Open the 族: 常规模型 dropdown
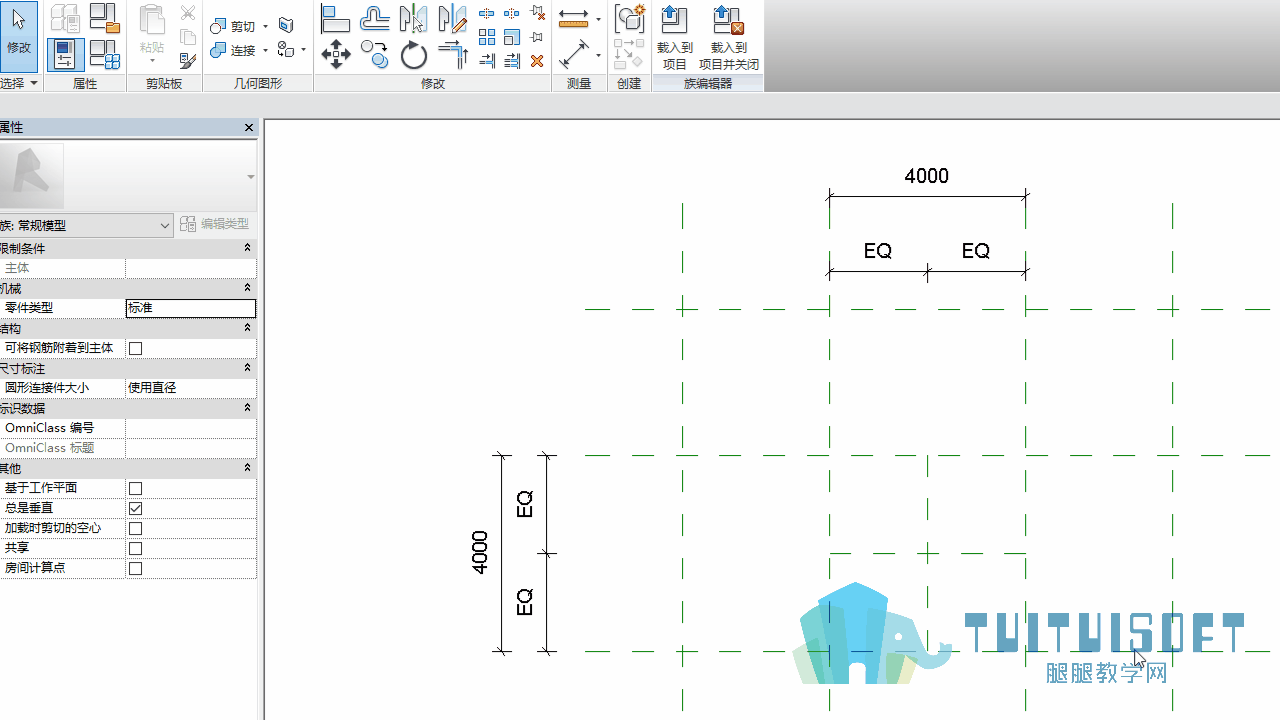1280x720 pixels. (86, 225)
